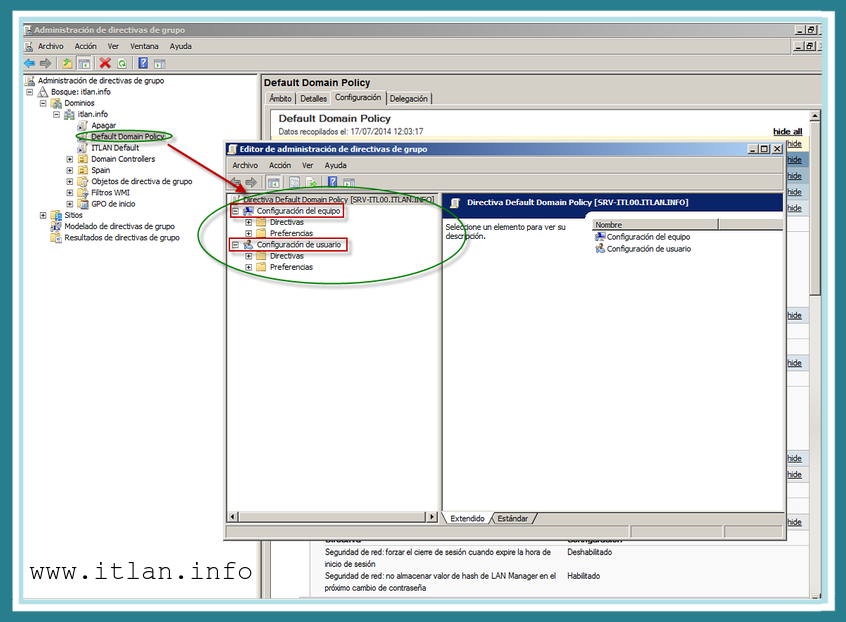Click show/hide console tree icon in editor toolbar
The width and height of the screenshot is (846, 622).
coord(274,182)
